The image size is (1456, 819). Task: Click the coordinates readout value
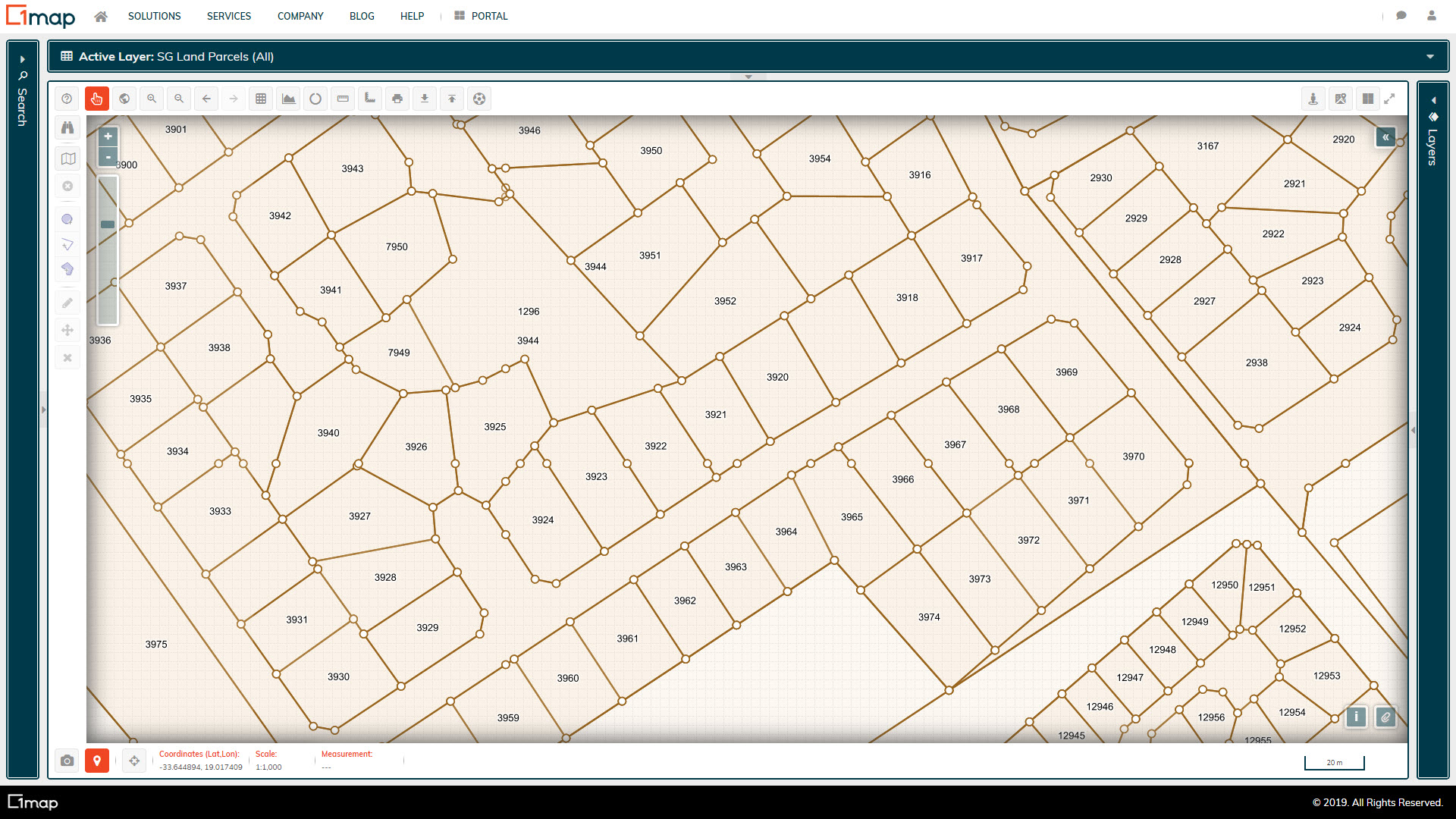pyautogui.click(x=201, y=767)
